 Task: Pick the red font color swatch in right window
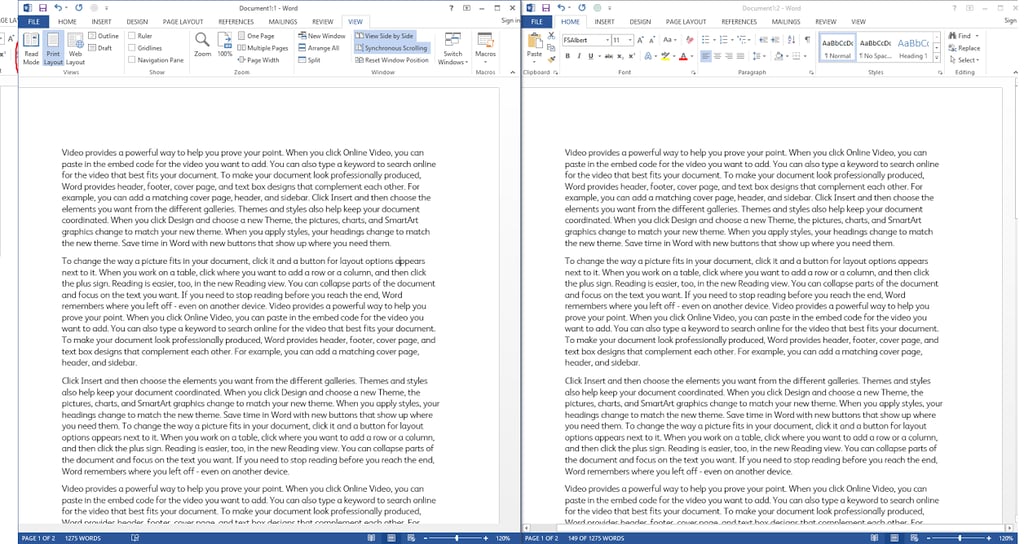point(682,57)
